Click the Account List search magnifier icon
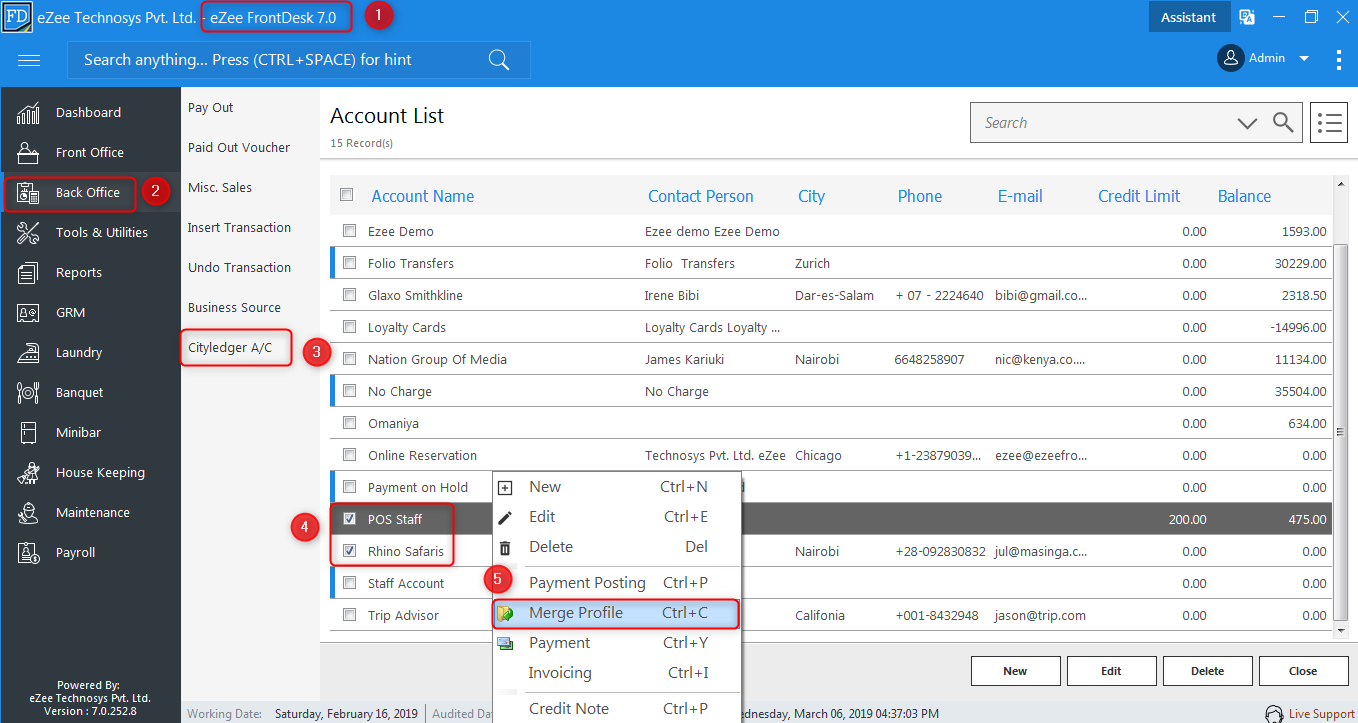 pyautogui.click(x=1283, y=123)
